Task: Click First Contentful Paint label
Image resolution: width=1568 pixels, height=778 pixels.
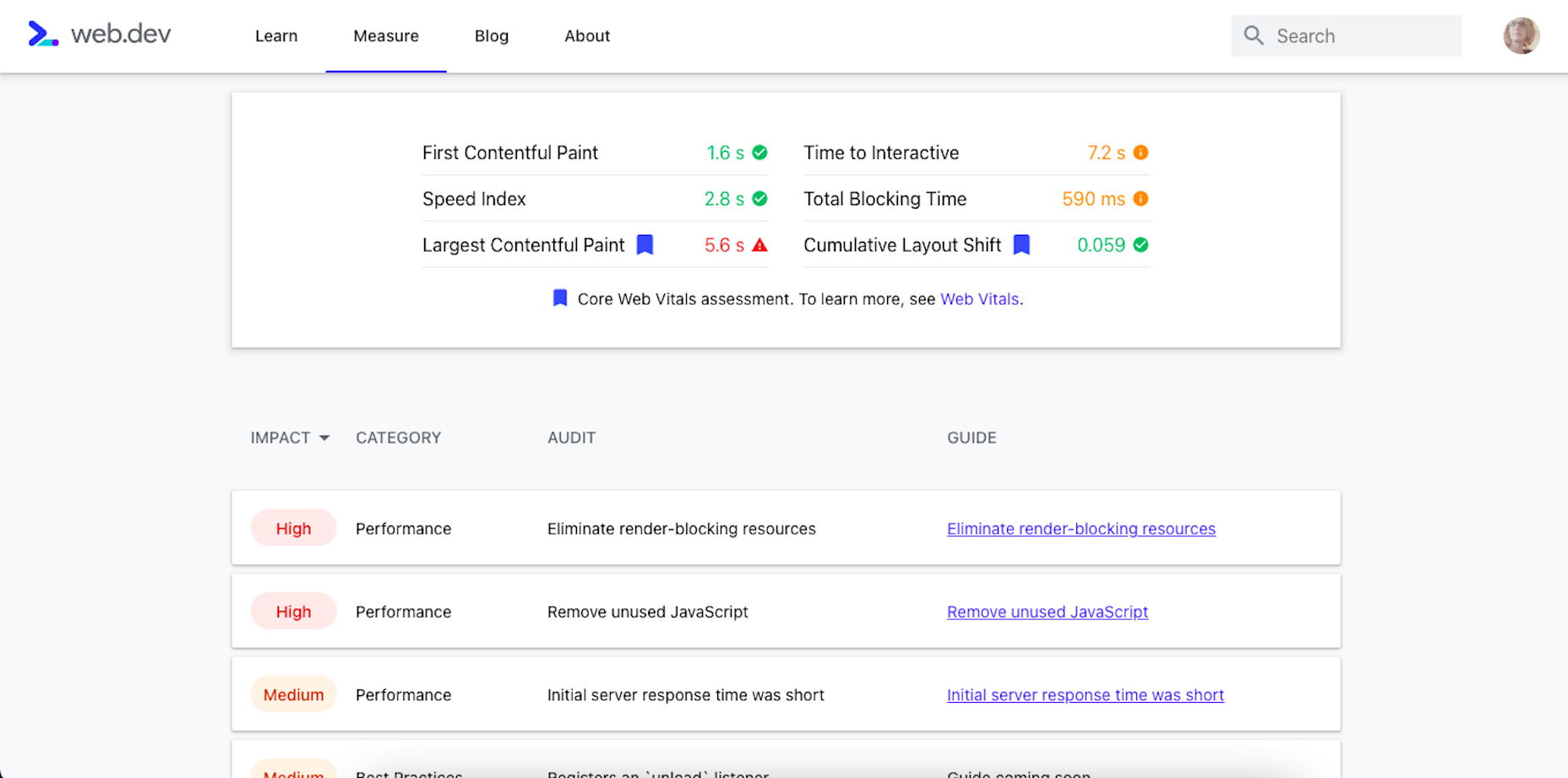Action: pyautogui.click(x=510, y=153)
